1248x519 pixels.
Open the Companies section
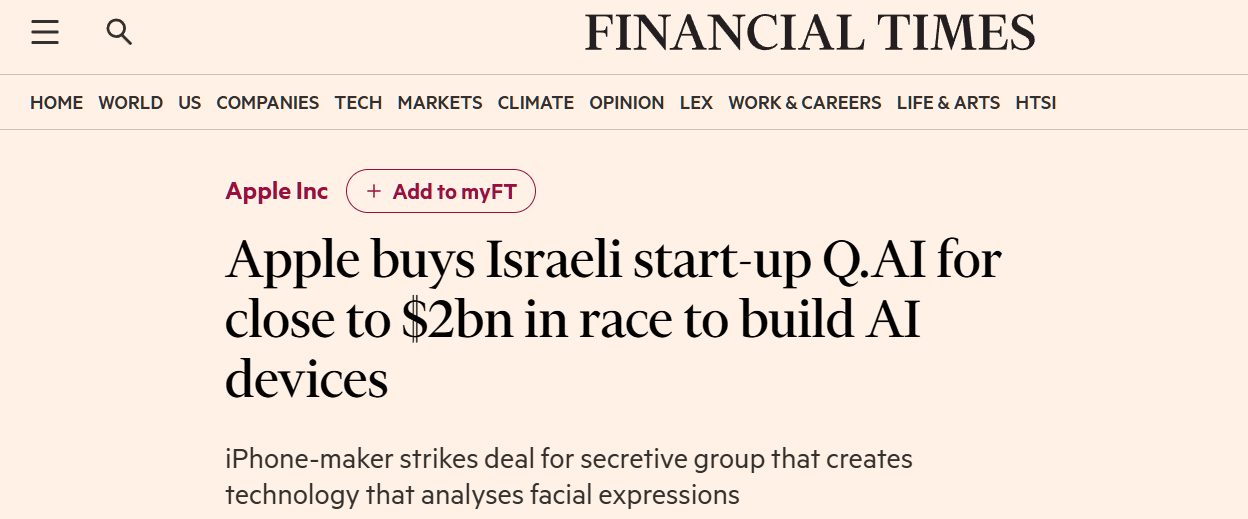click(x=267, y=103)
